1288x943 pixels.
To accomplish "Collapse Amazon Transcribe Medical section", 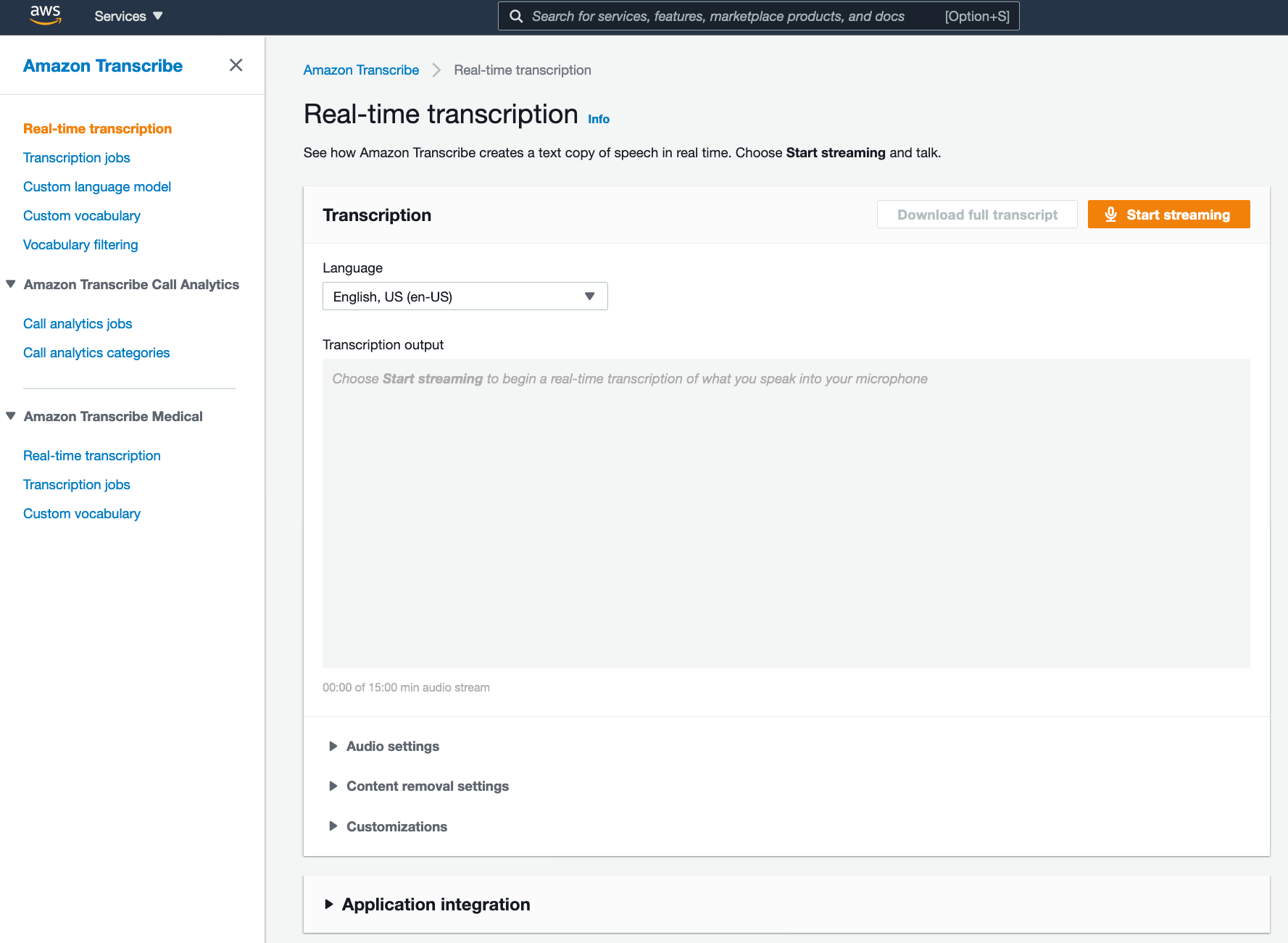I will [x=11, y=416].
